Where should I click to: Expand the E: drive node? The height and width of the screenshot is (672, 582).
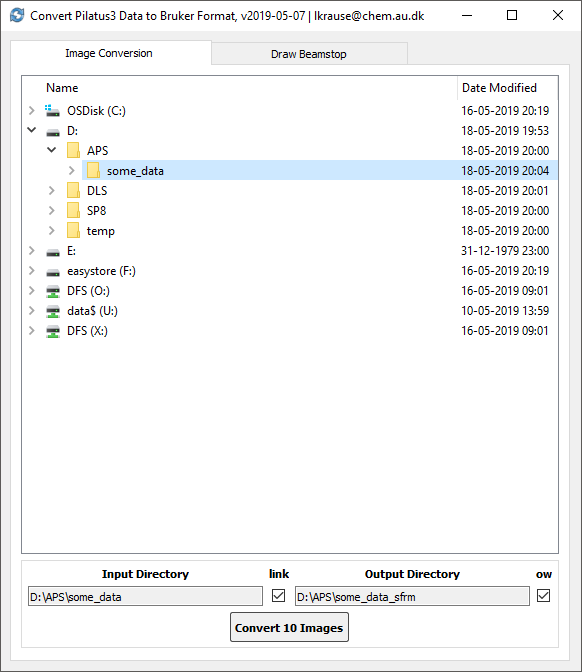pyautogui.click(x=32, y=250)
